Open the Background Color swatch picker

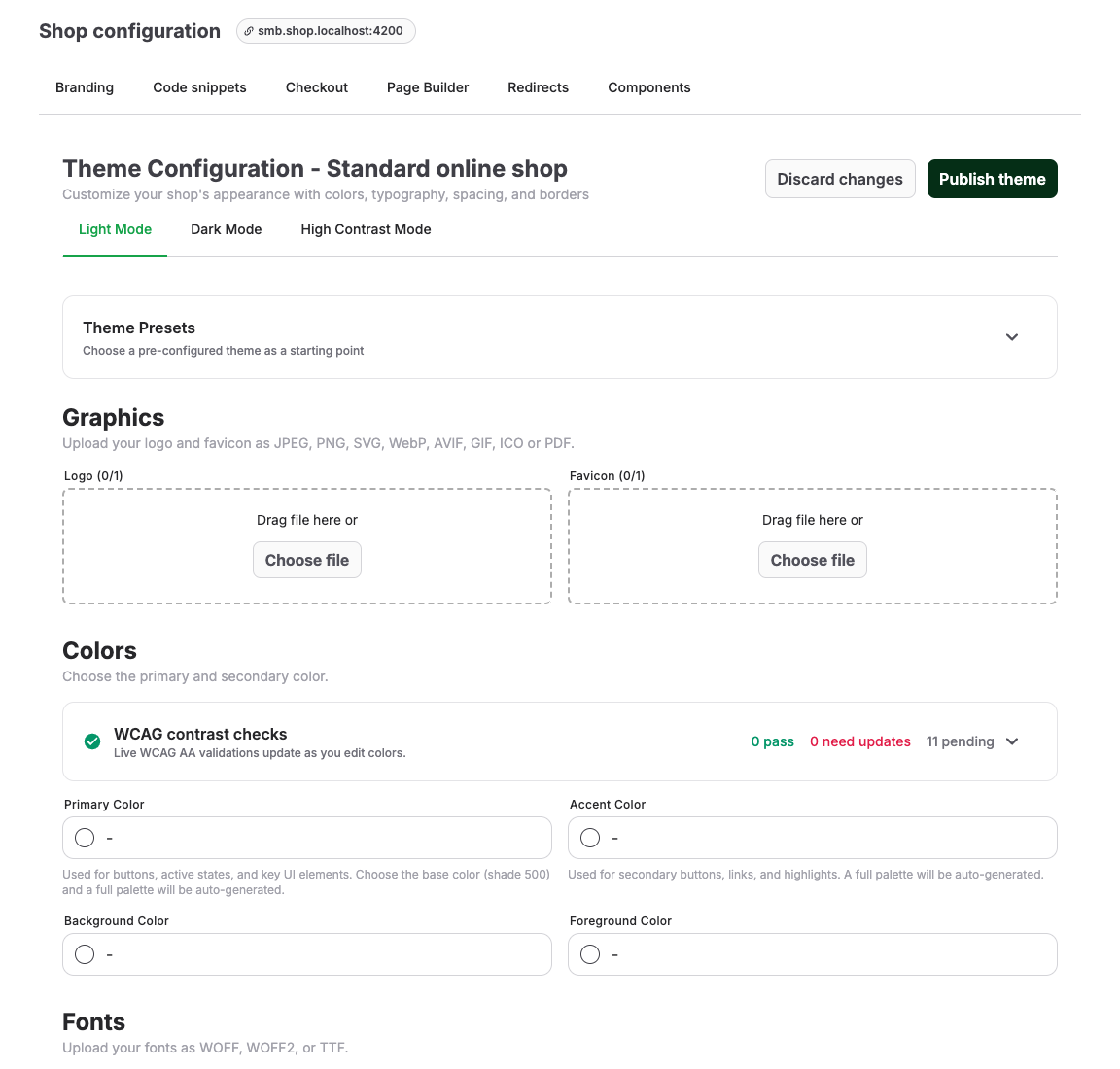(85, 954)
